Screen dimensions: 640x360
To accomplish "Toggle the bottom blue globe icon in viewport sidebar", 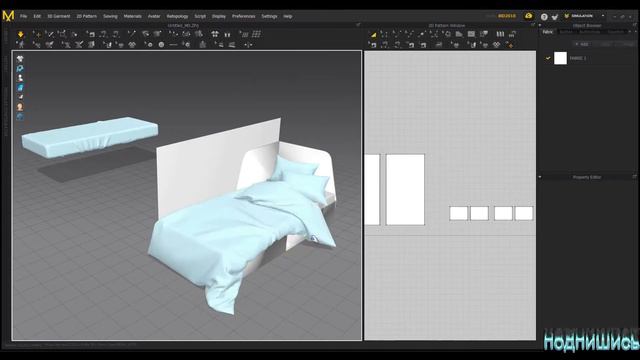I will coord(20,117).
